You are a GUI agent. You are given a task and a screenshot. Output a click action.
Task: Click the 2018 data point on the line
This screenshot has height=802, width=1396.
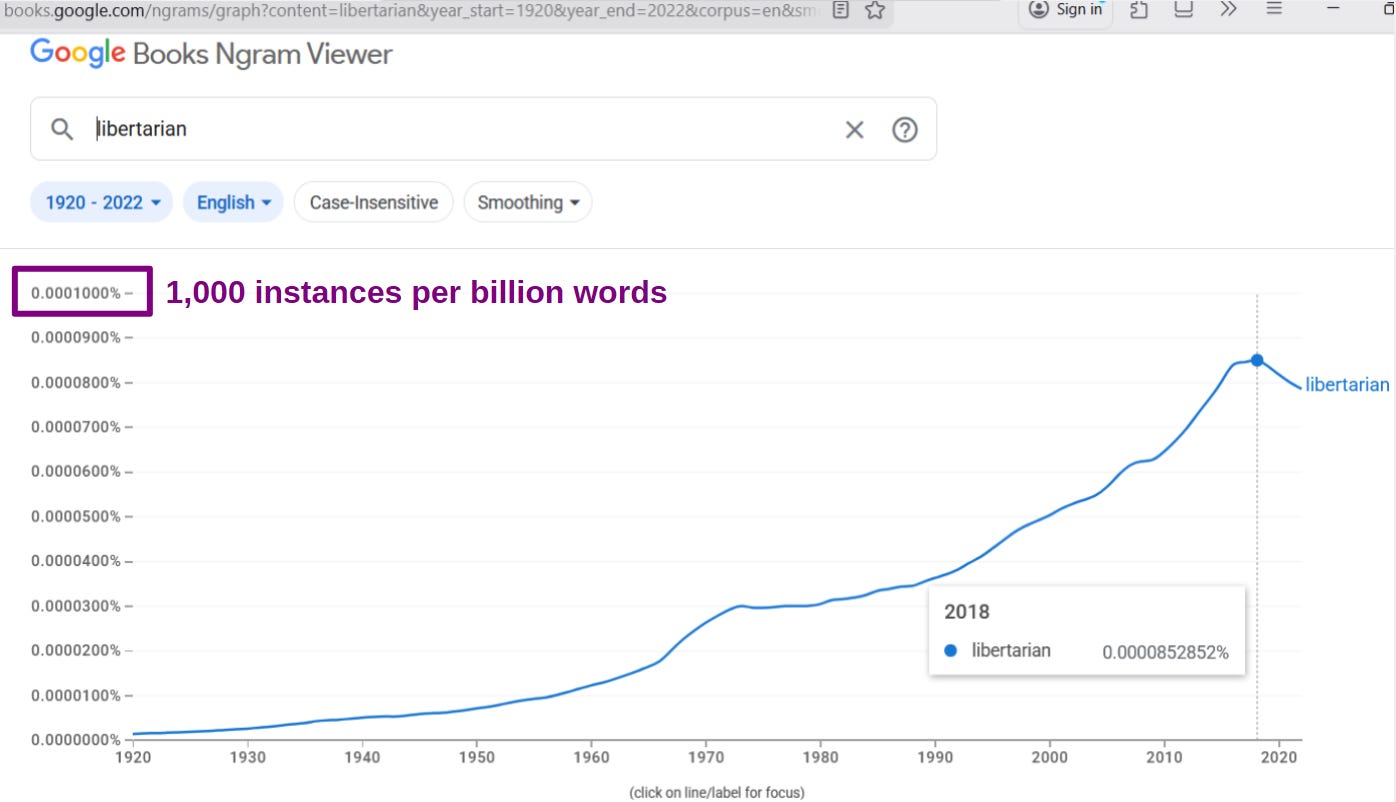point(1257,360)
